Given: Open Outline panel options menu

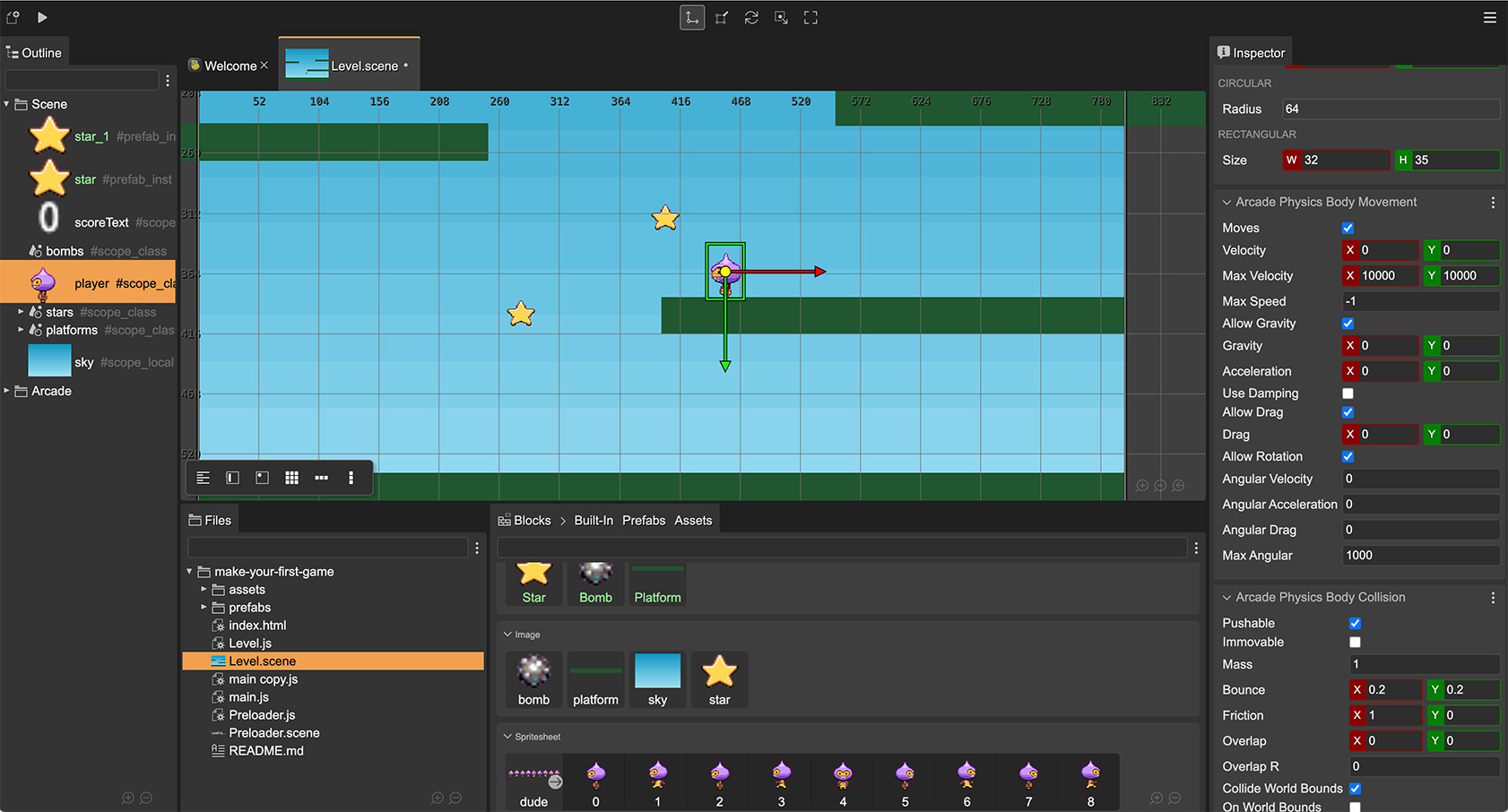Looking at the screenshot, I should (x=168, y=81).
